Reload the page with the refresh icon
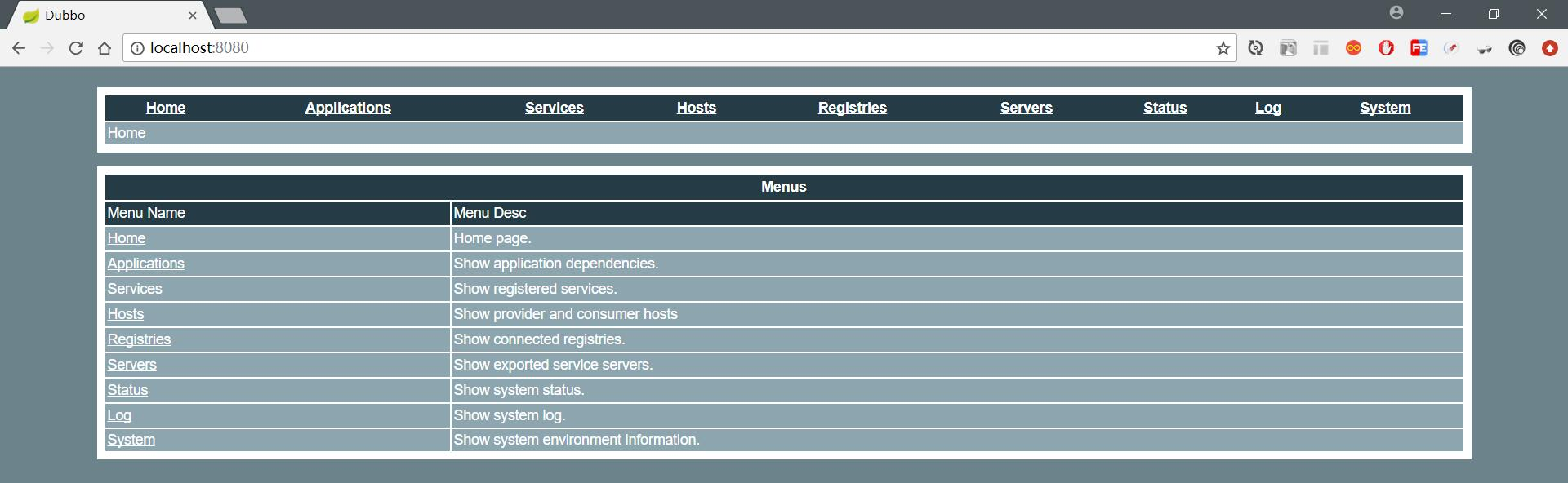1568x483 pixels. tap(76, 48)
